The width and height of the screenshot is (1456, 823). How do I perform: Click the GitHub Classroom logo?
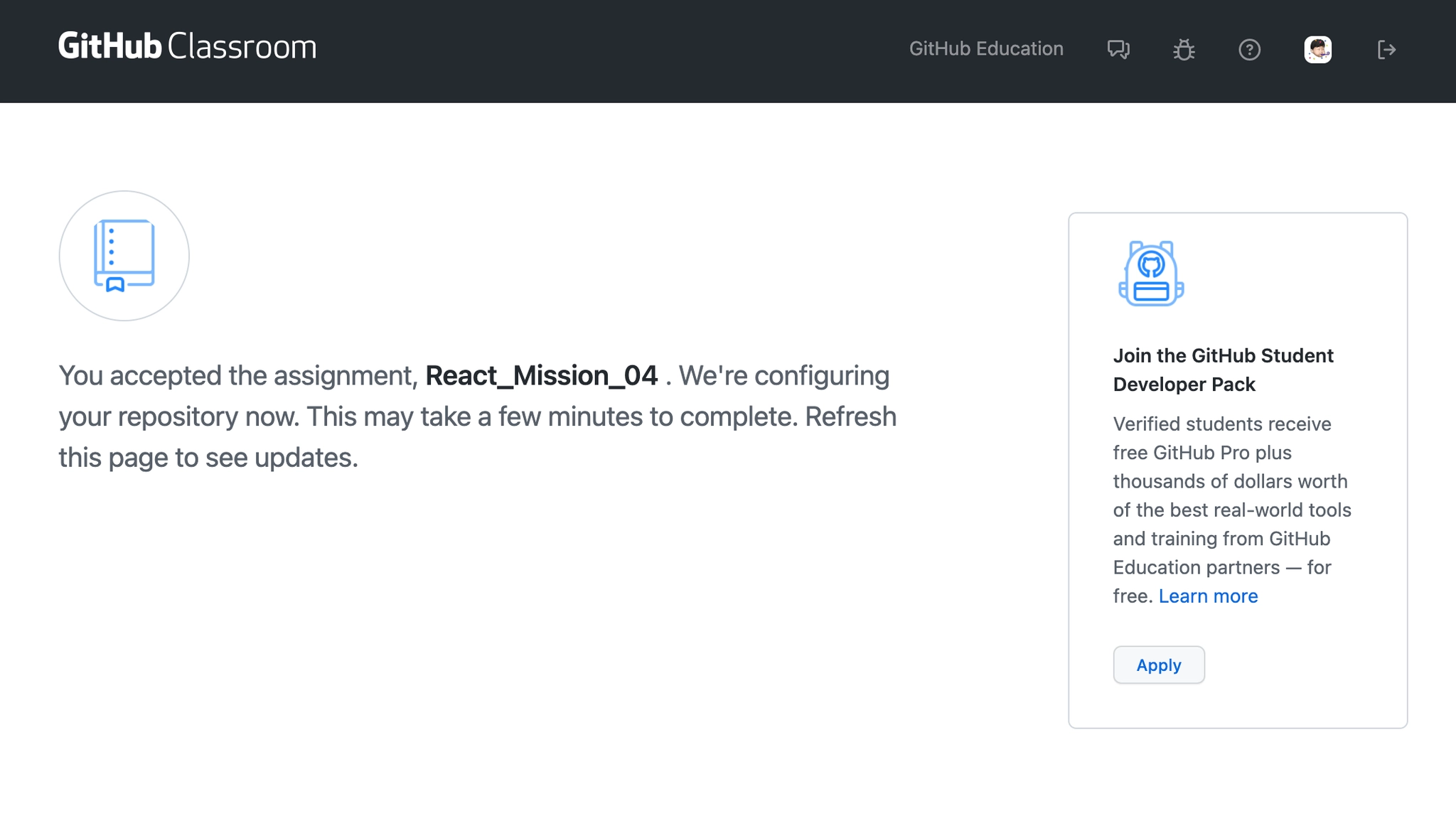click(x=187, y=47)
